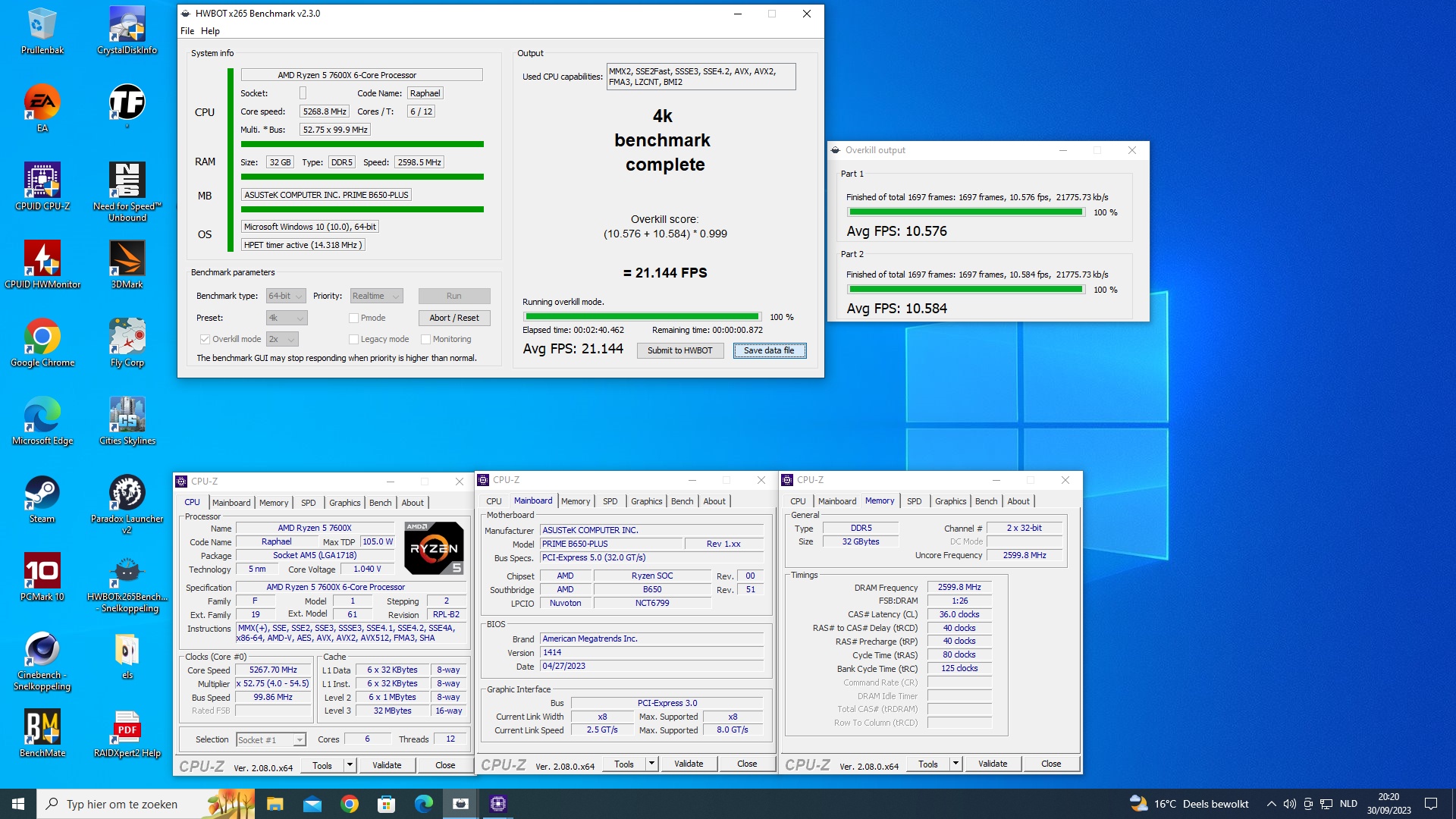
Task: Click the empty Socket checkbox in System info
Action: 303,93
